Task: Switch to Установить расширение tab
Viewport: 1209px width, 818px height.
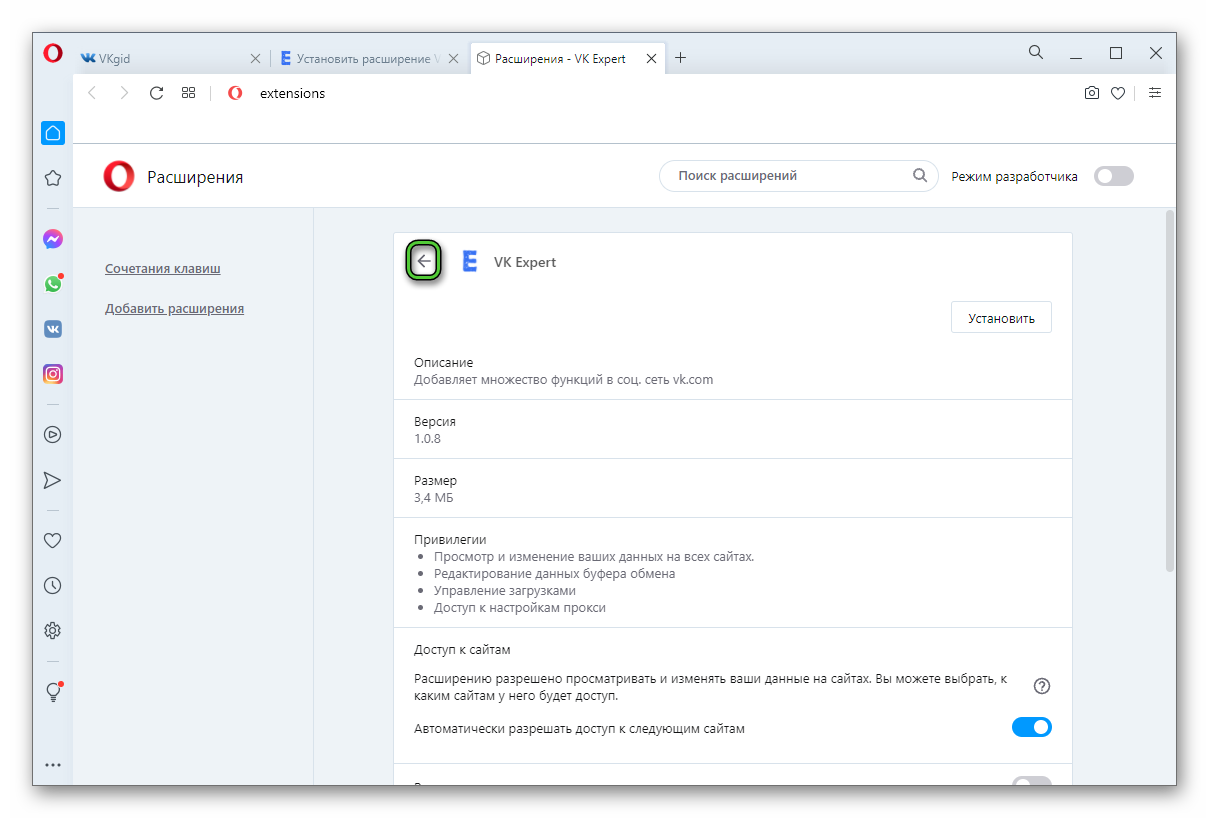Action: [x=370, y=59]
